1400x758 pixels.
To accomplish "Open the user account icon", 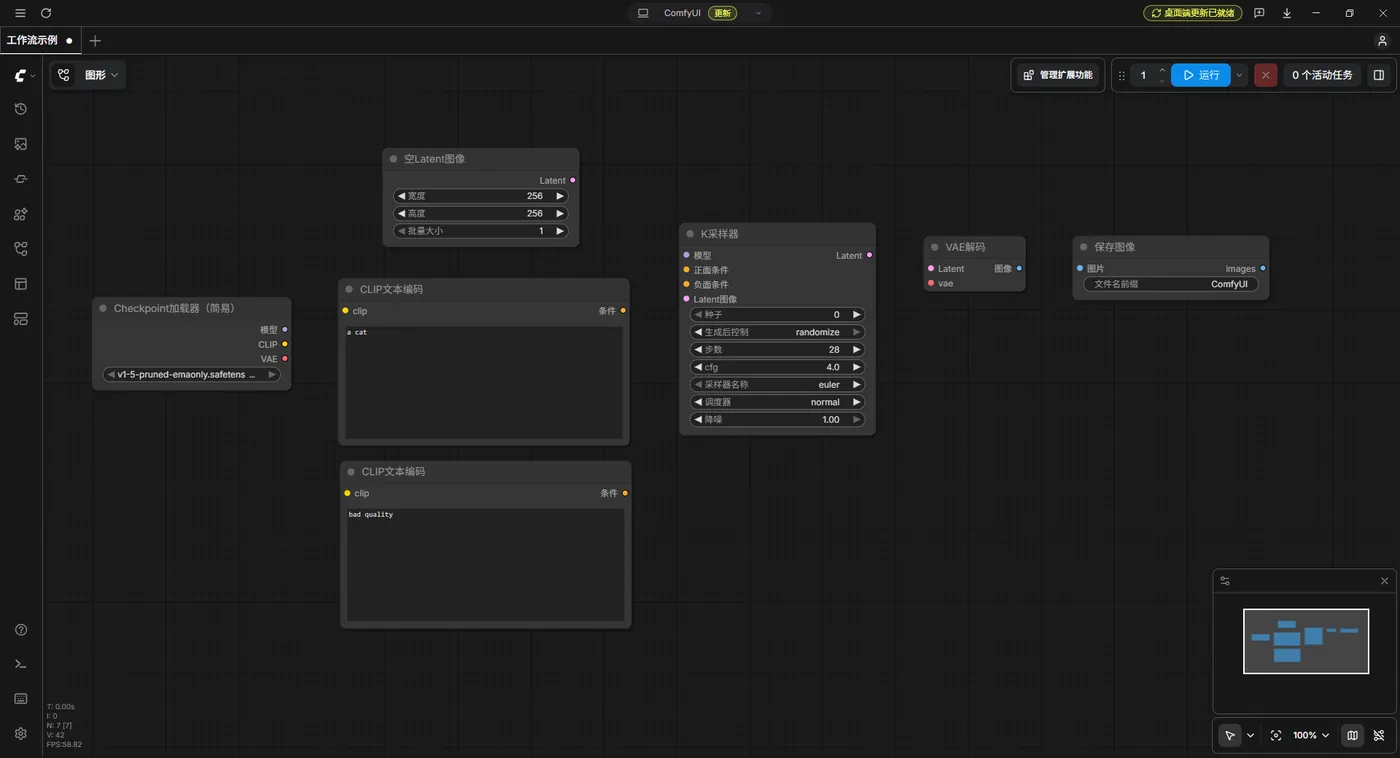I will (1383, 41).
